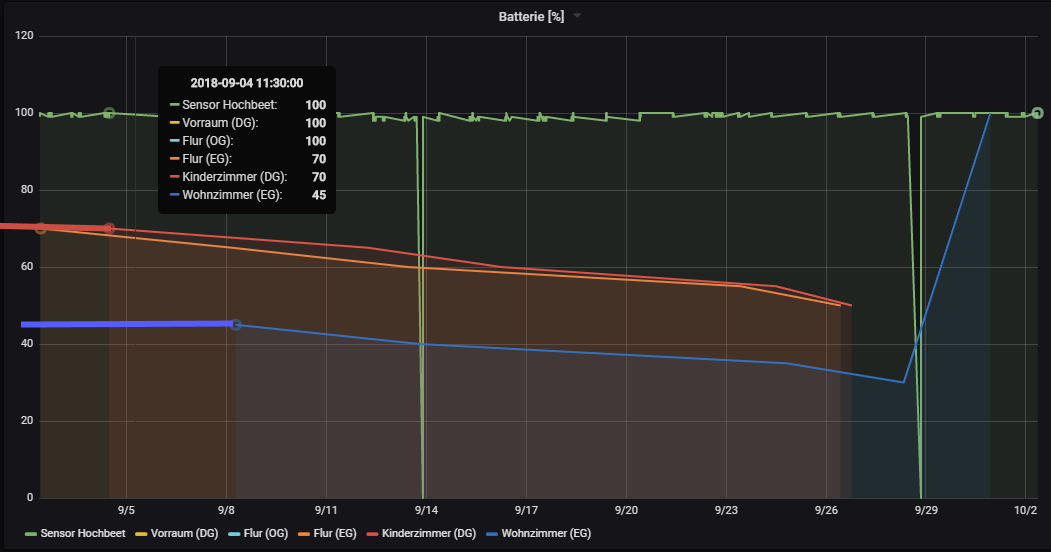The width and height of the screenshot is (1051, 552).
Task: Open the light blue Flur (OG) color swatch
Action: 234,534
